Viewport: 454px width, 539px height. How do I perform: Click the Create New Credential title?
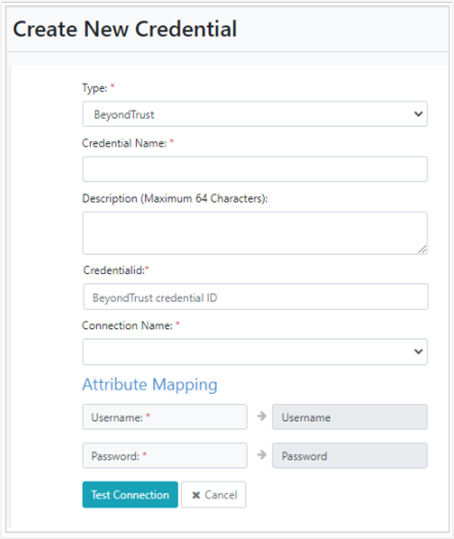[125, 29]
